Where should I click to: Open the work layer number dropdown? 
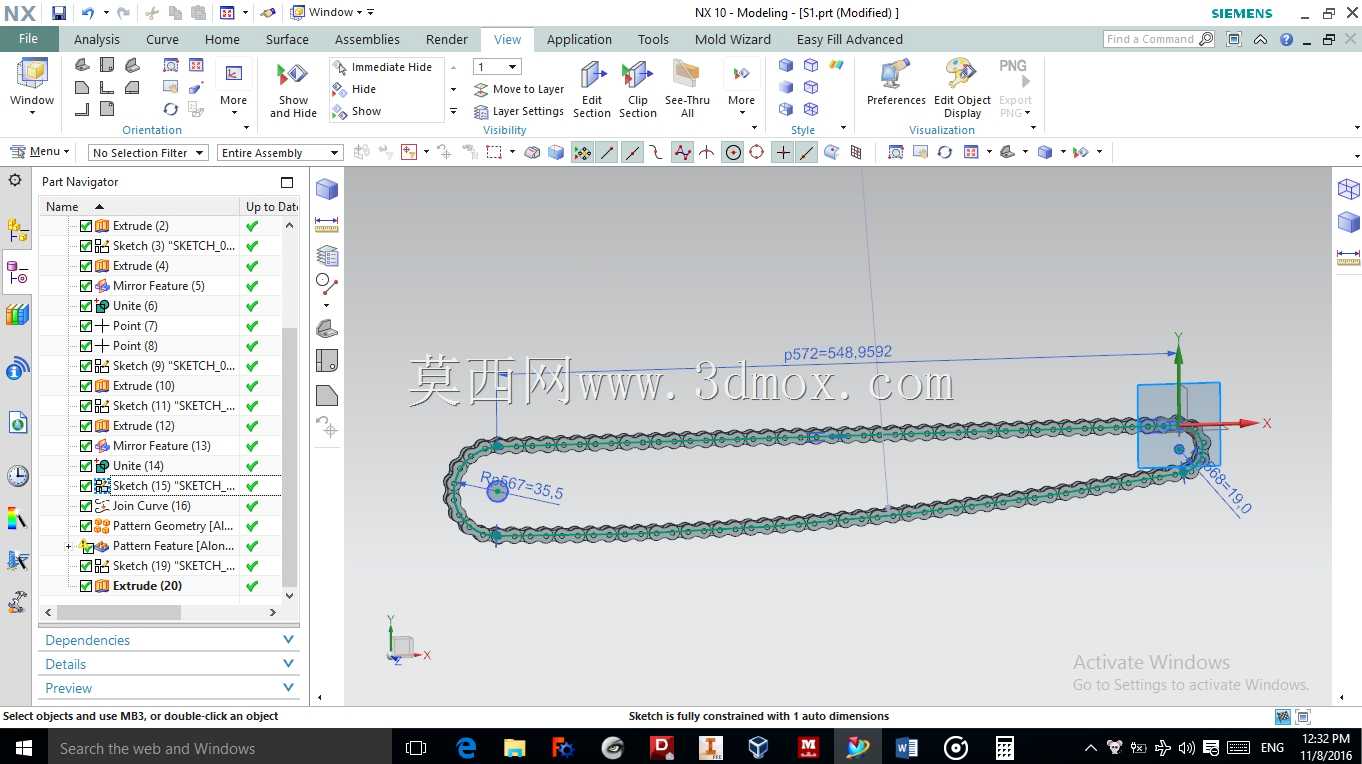click(x=497, y=67)
